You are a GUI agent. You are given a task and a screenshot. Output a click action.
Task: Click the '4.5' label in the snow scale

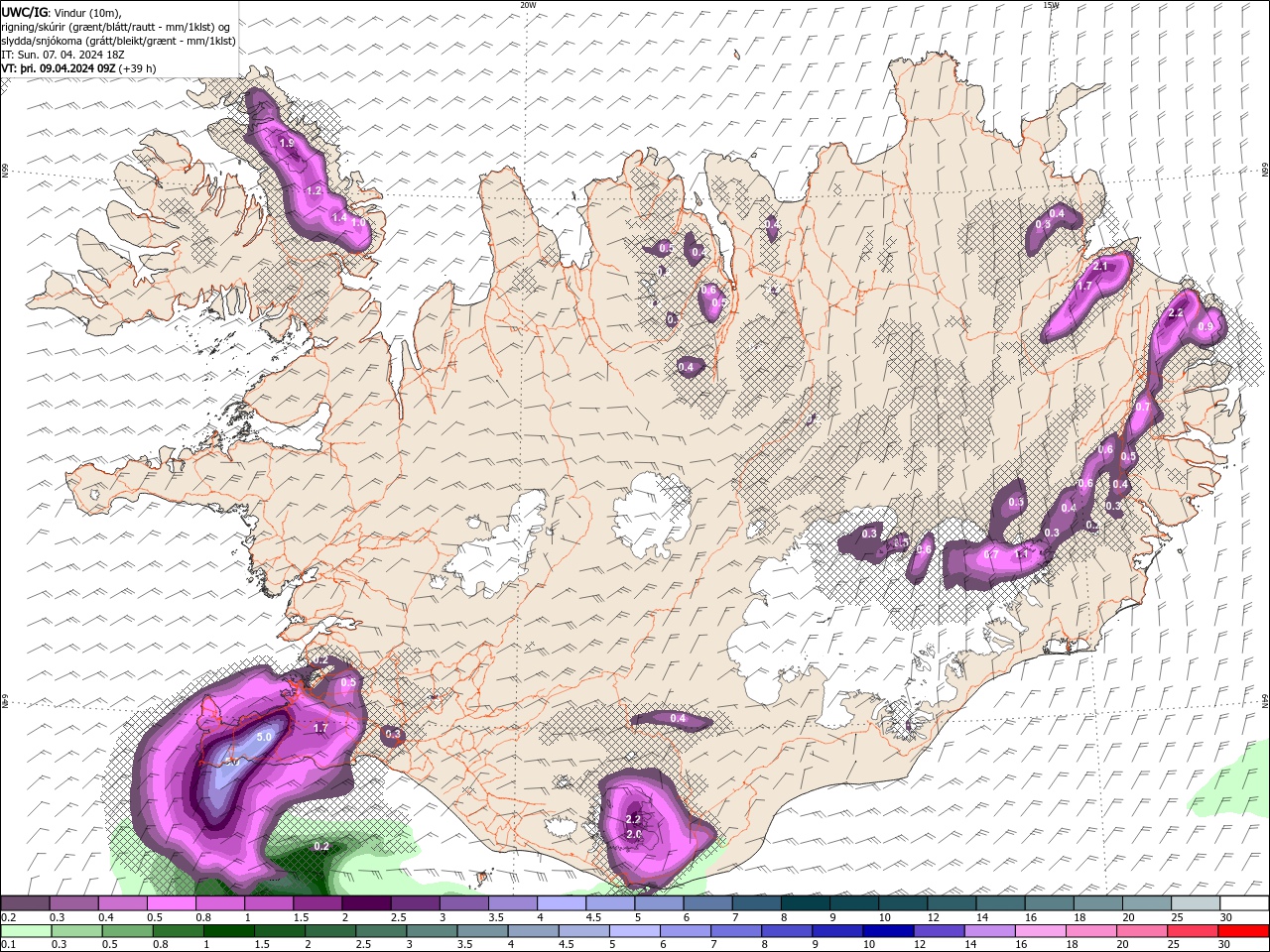click(593, 917)
